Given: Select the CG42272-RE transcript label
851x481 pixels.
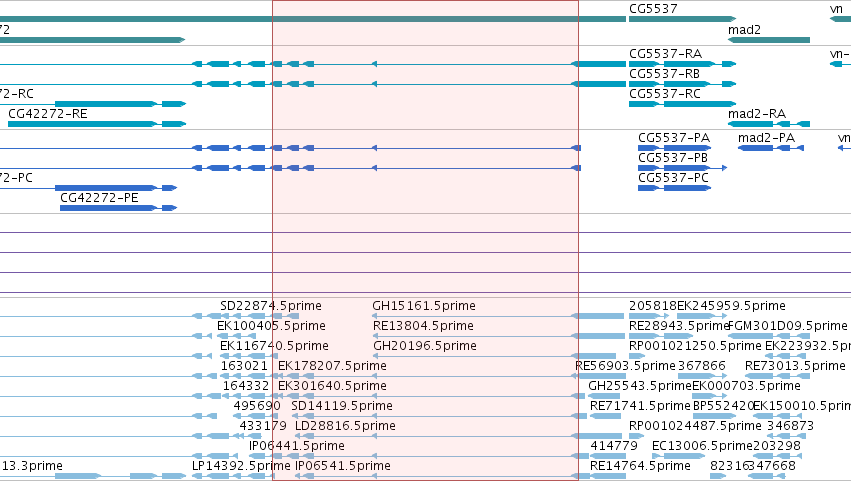Looking at the screenshot, I should 48,114.
